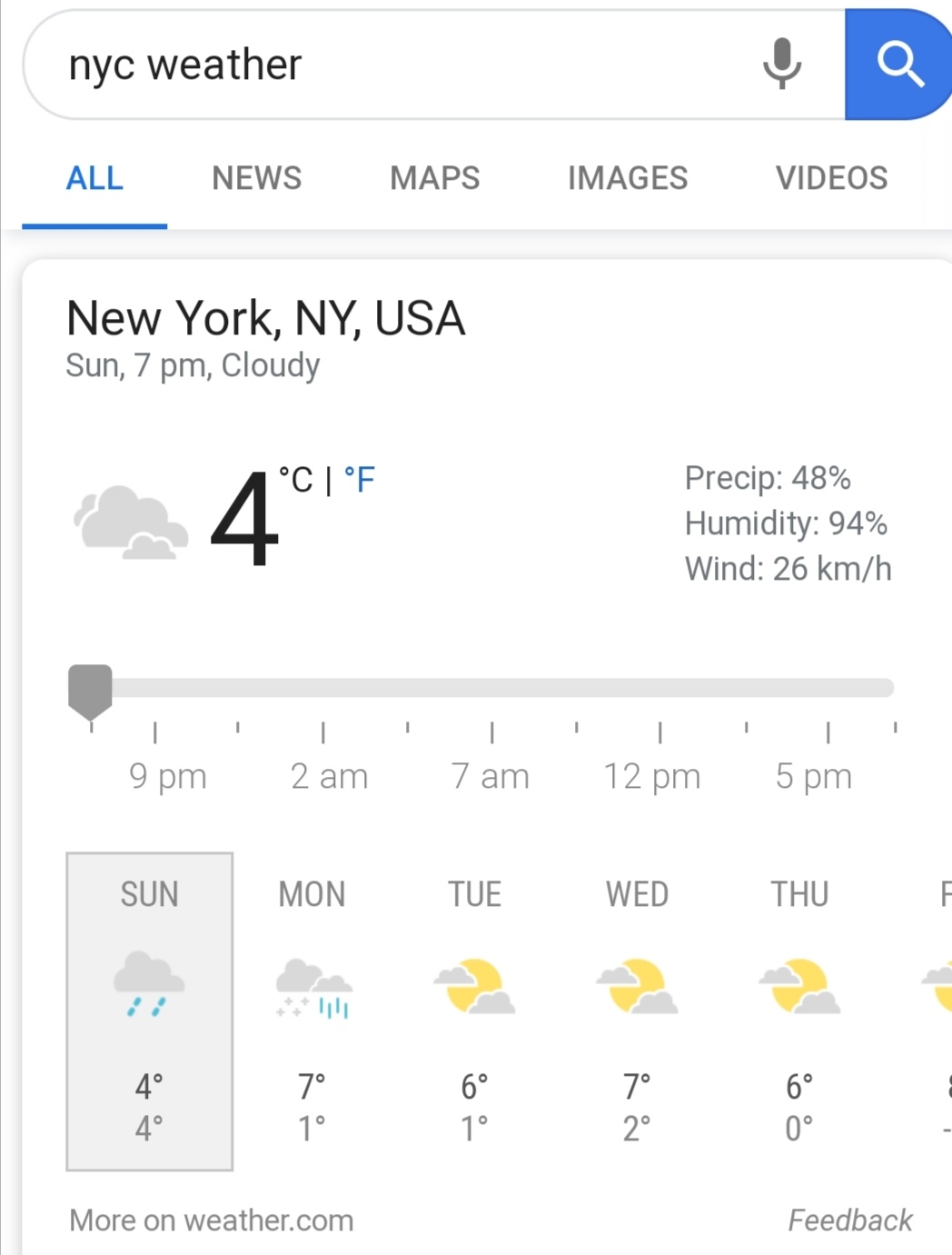
Task: Select the °C temperature unit
Action: [x=295, y=479]
